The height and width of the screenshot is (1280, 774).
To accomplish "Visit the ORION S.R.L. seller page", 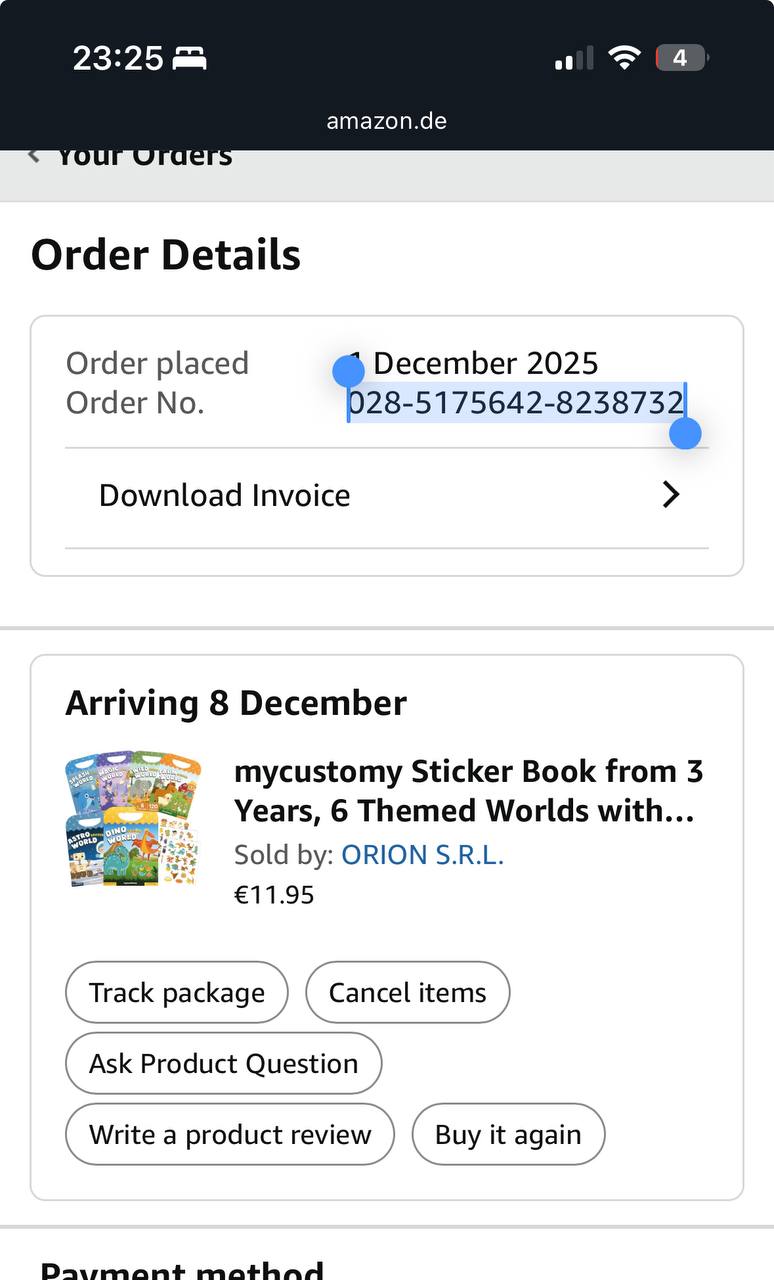I will pyautogui.click(x=422, y=855).
